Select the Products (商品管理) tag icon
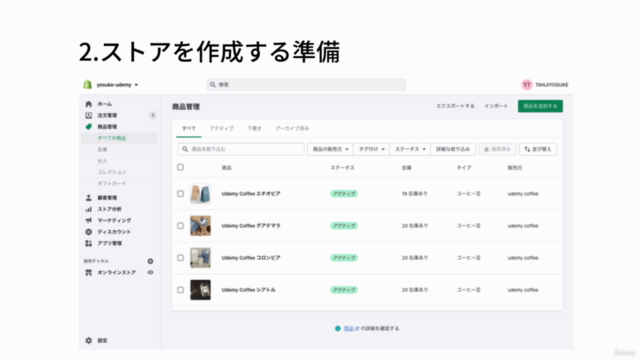Screen dimensions: 640x360 click(89, 127)
